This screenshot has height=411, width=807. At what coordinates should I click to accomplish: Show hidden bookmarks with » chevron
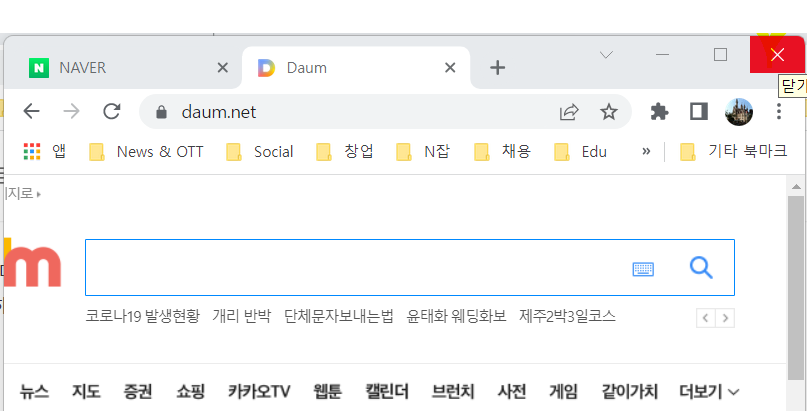click(x=646, y=152)
